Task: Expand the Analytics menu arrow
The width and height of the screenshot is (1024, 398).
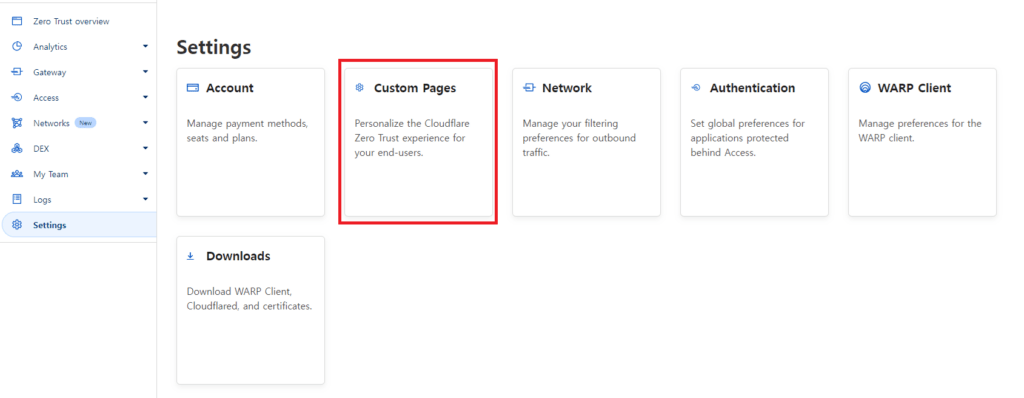Action: click(x=145, y=46)
